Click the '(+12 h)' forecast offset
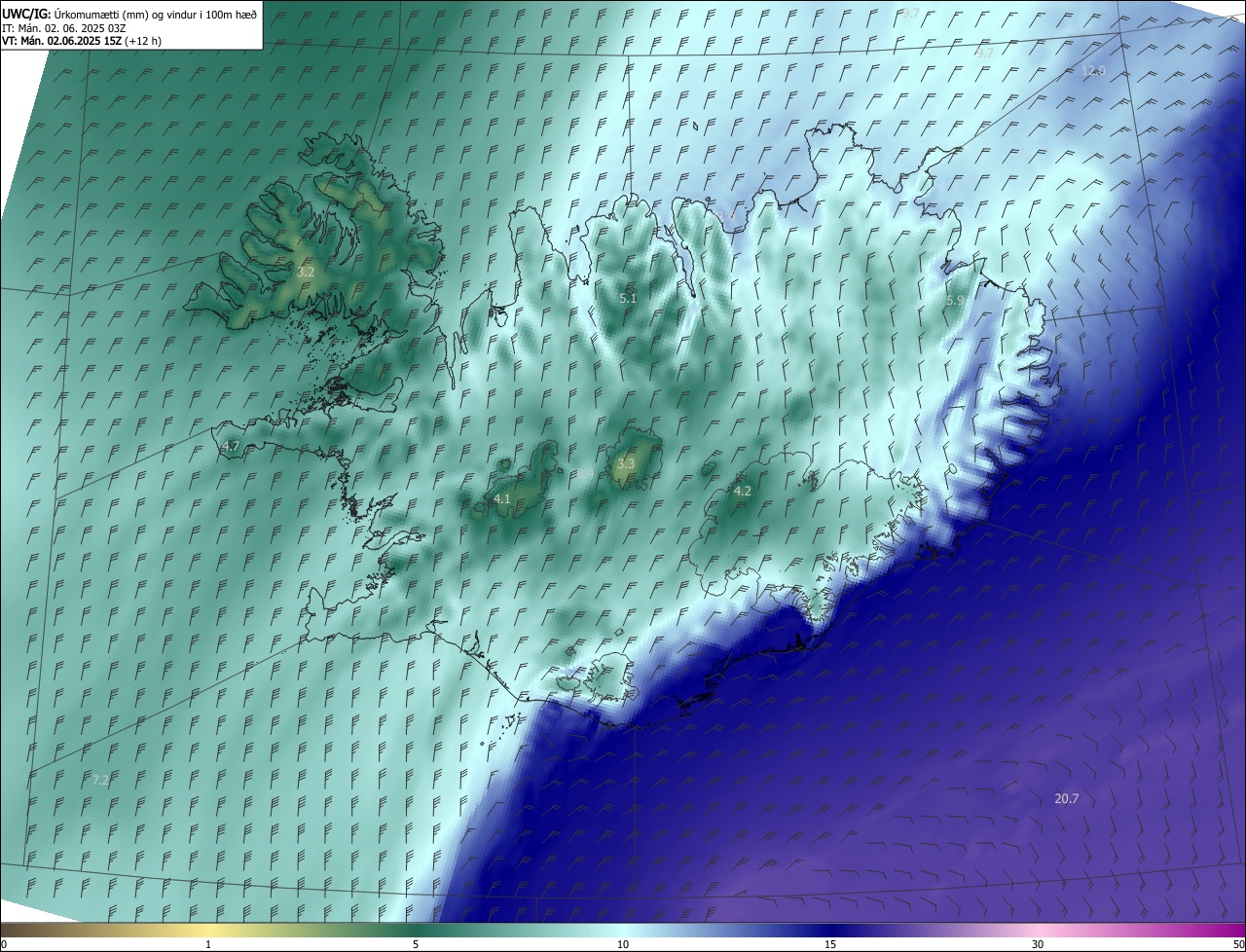1246x952 pixels. coord(143,41)
